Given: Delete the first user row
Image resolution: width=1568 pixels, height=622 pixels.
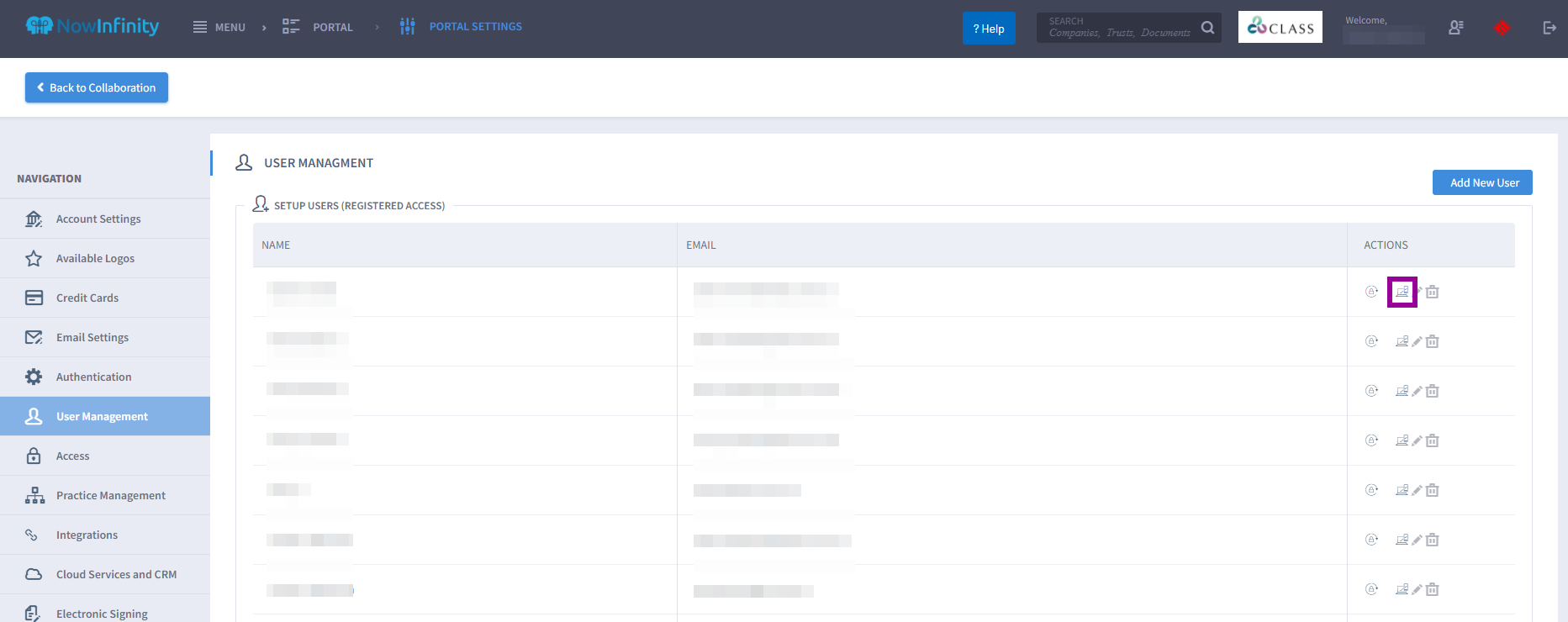Looking at the screenshot, I should [x=1433, y=292].
